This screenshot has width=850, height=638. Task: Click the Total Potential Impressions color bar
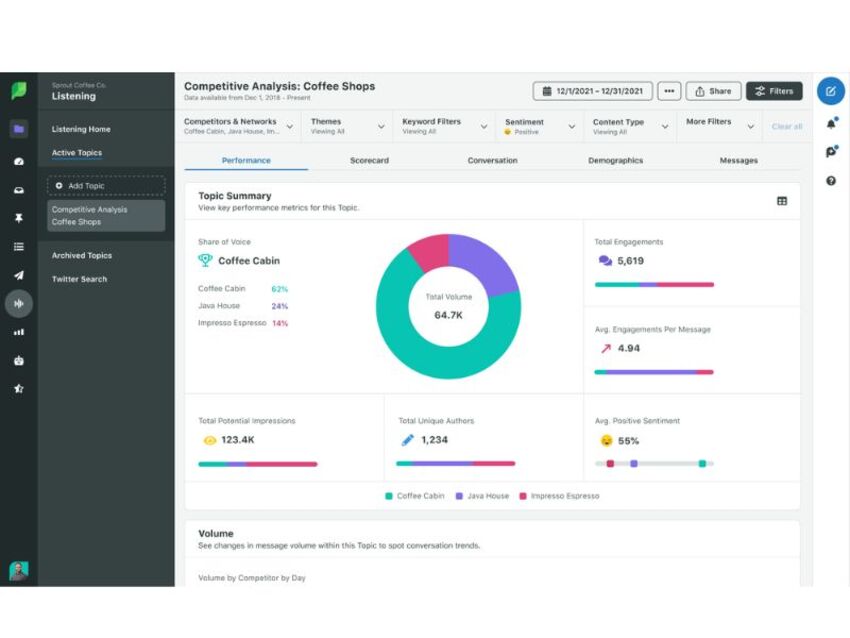tap(258, 464)
